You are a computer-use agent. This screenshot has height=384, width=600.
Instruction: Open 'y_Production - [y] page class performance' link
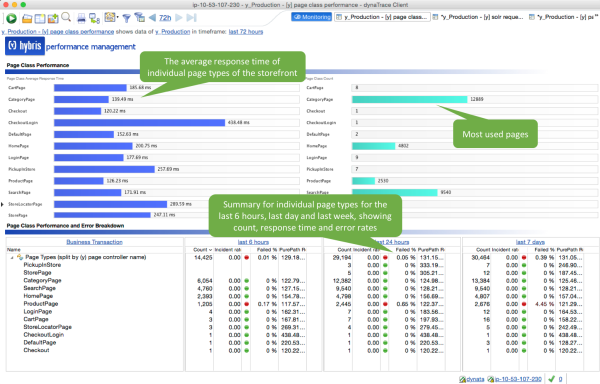58,32
